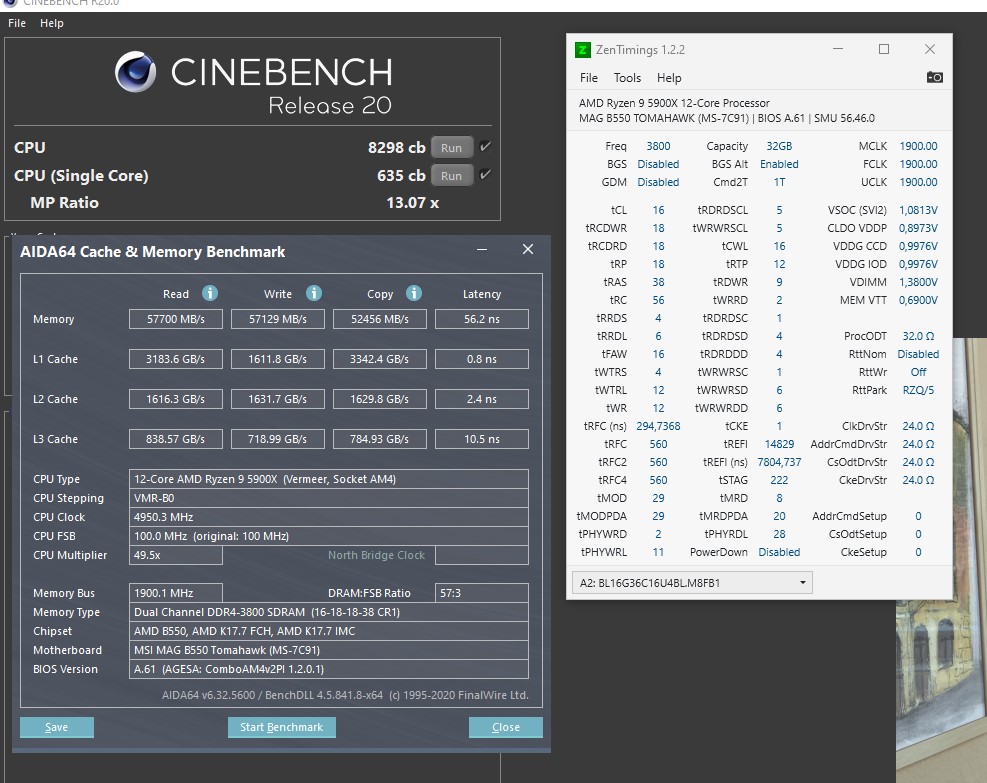
Task: Minimize the ZenTimings window
Action: [838, 49]
